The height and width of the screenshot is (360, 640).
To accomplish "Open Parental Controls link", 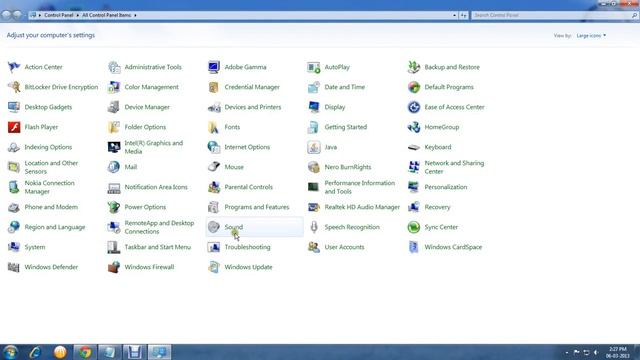I will click(249, 187).
